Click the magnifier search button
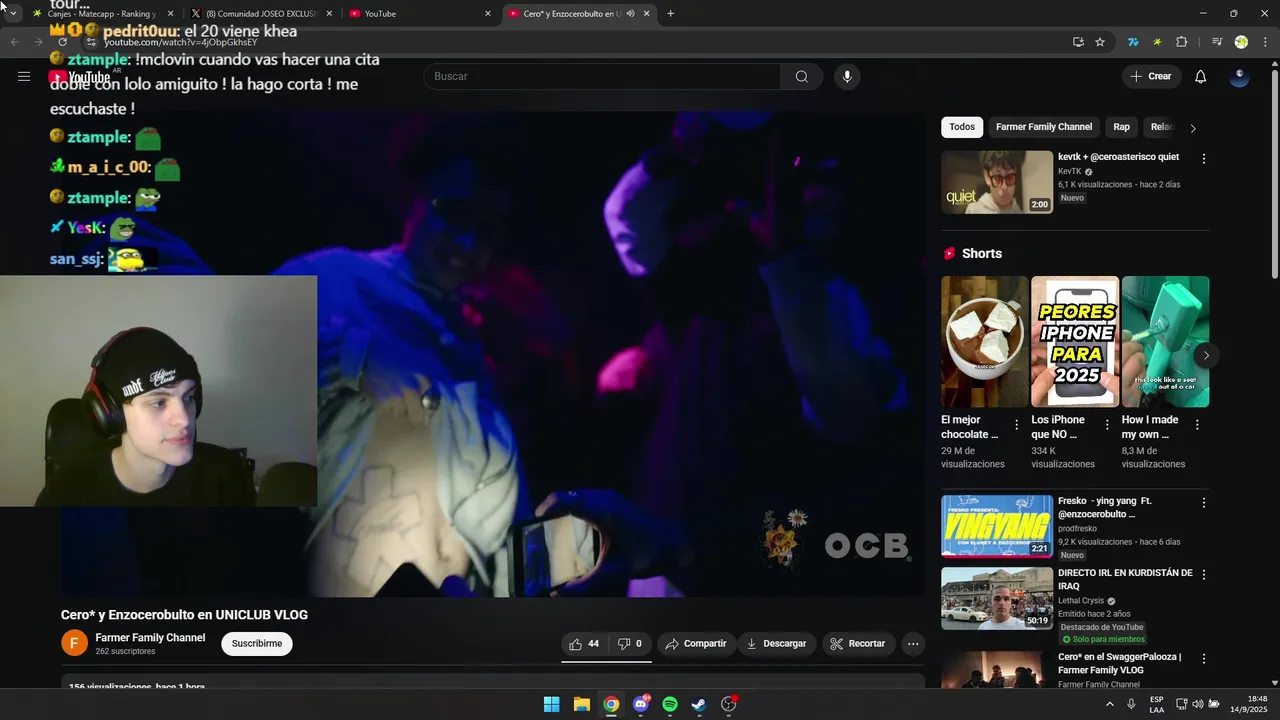The image size is (1280, 720). [802, 76]
